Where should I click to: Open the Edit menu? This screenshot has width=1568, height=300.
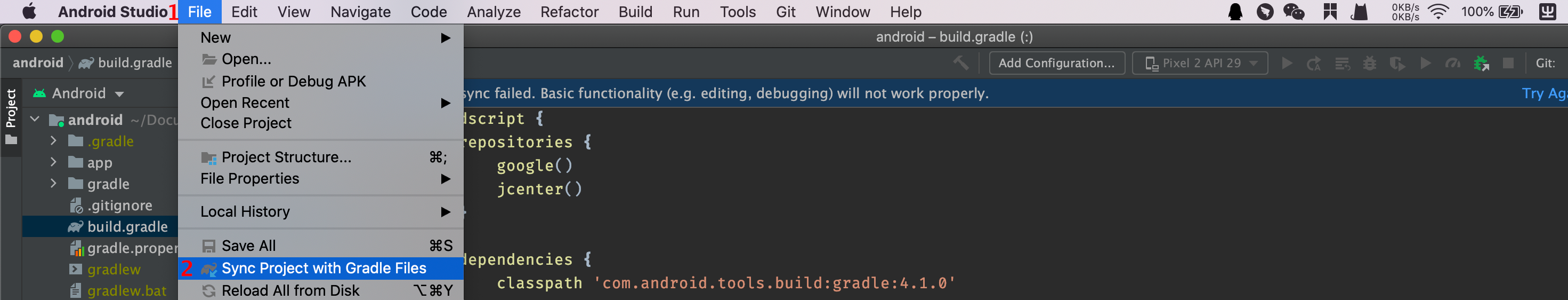244,12
